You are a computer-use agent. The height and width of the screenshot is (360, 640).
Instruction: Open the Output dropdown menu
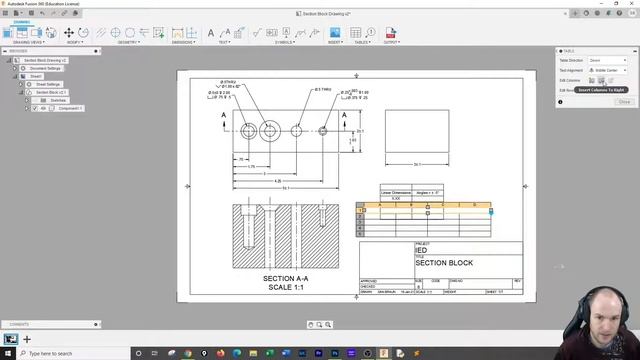coord(392,42)
